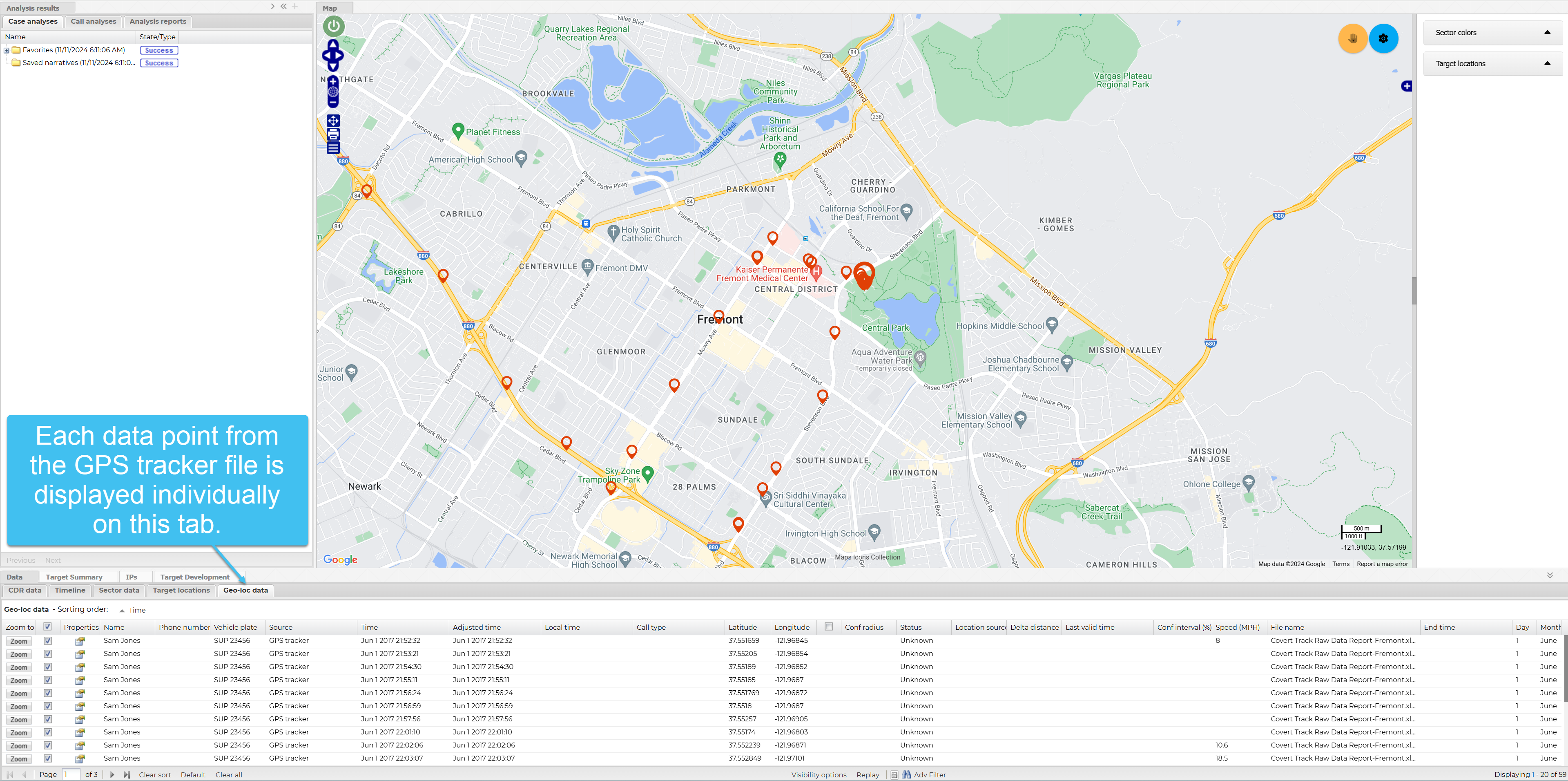Toggle the Conf radius column checkbox
The image size is (1568, 781).
[x=828, y=627]
